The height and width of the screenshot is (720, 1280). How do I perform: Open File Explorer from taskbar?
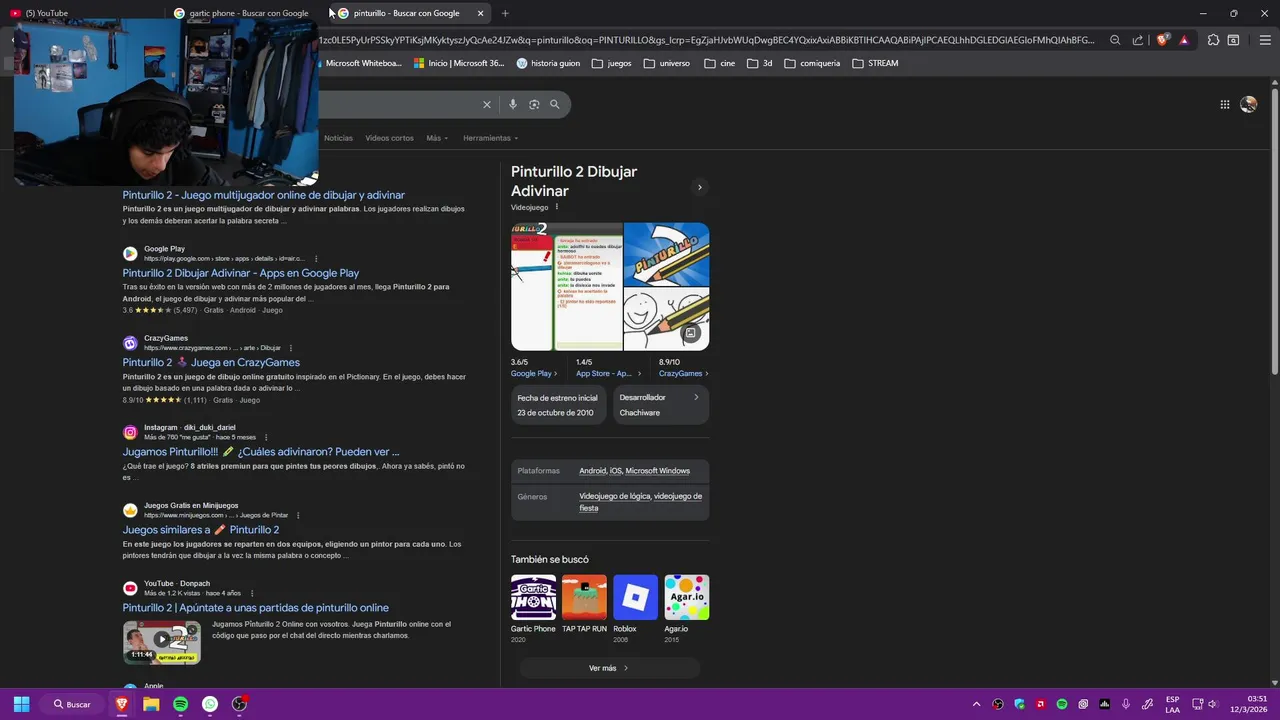pos(151,704)
